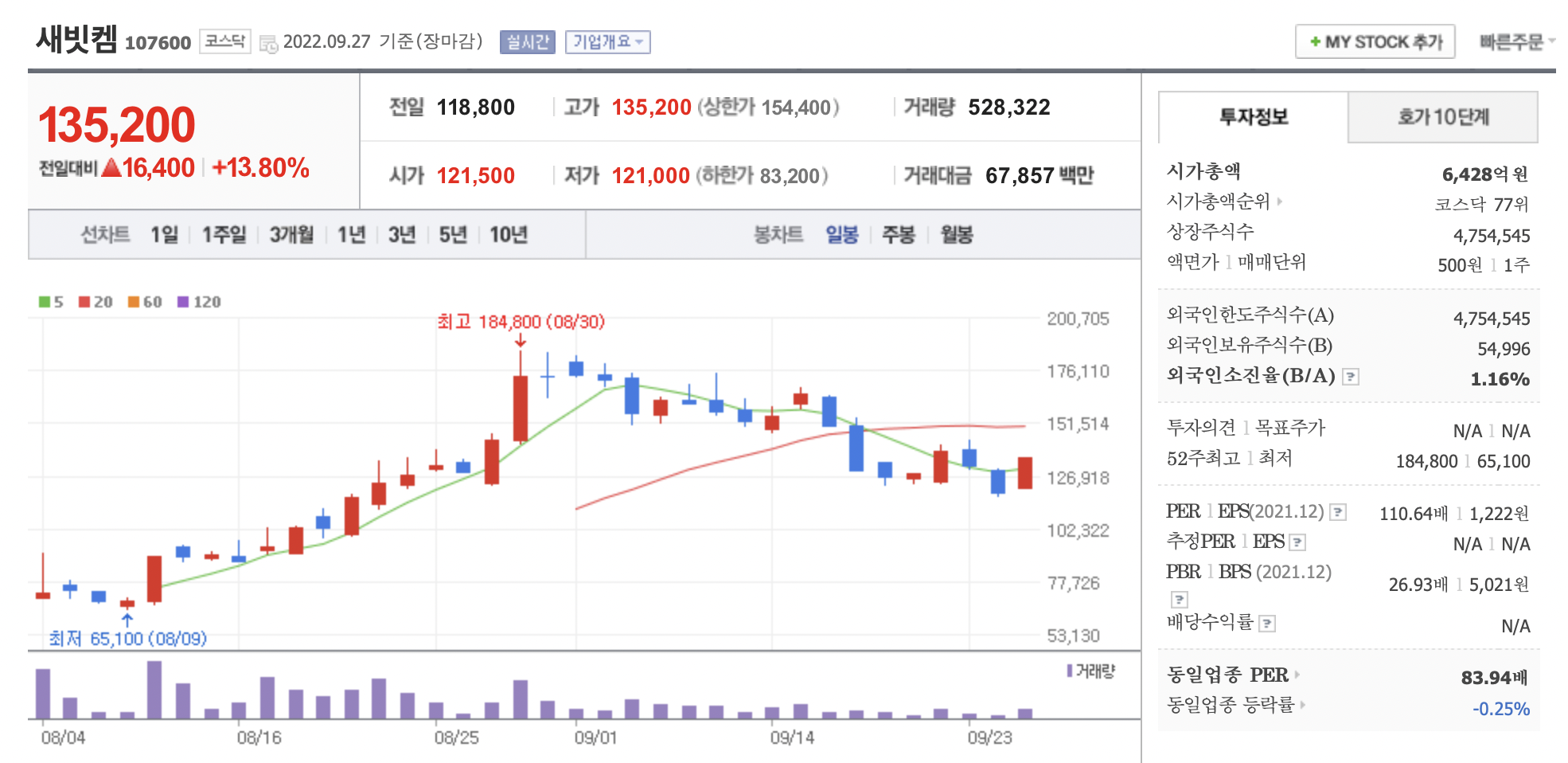Select the 월봉 candle chart
Image resolution: width=1568 pixels, height=763 pixels.
[x=957, y=235]
